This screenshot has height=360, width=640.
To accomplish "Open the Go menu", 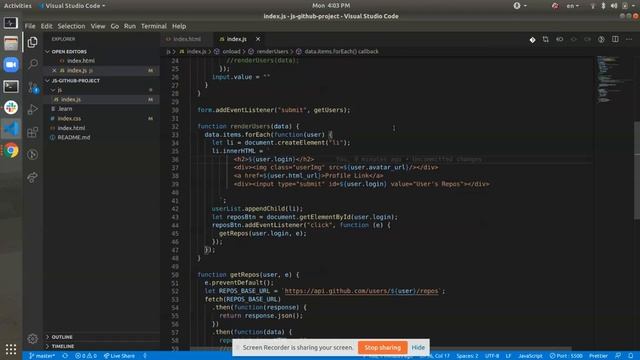I will 115,26.
